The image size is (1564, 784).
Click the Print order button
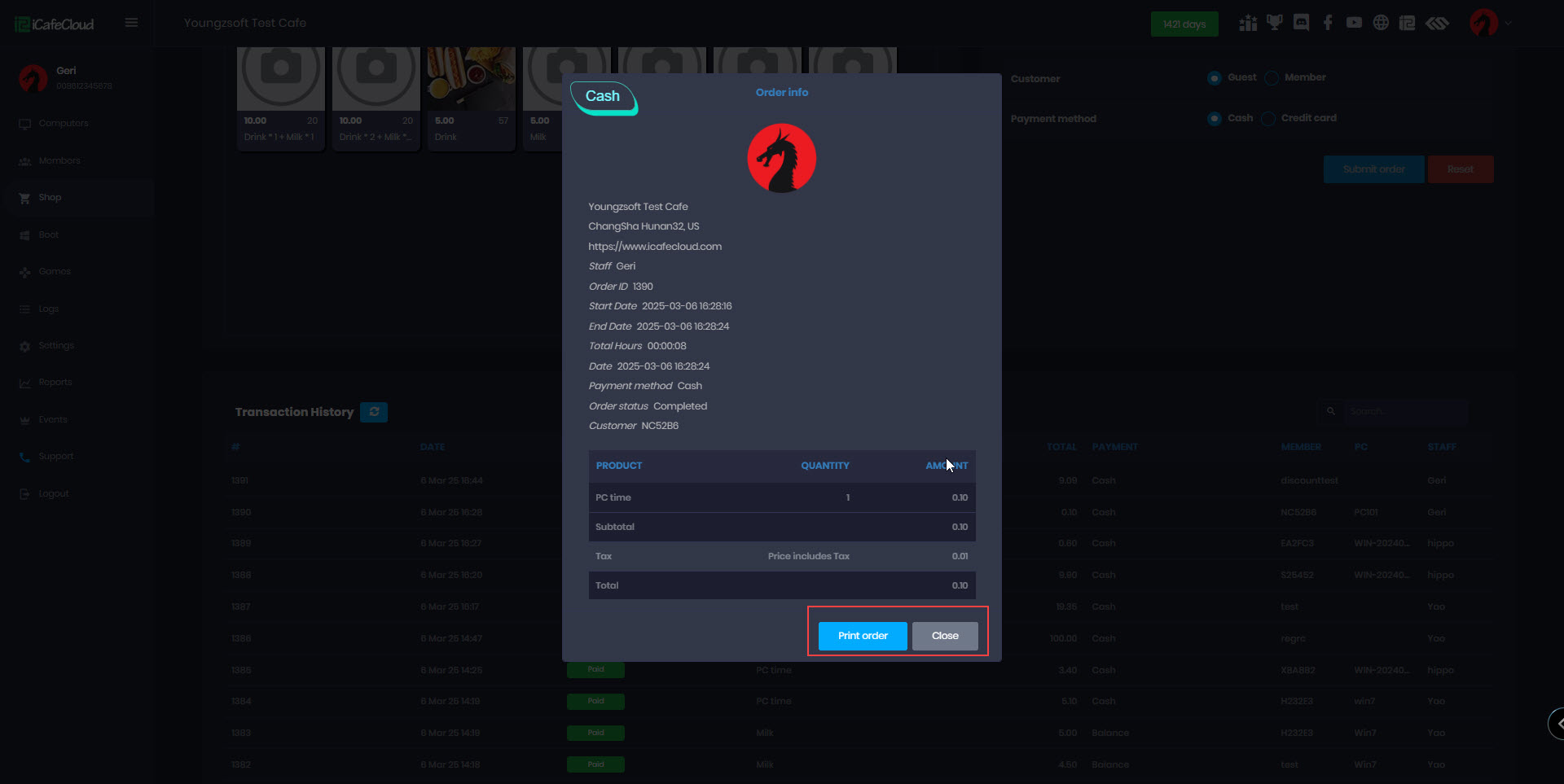click(x=862, y=636)
